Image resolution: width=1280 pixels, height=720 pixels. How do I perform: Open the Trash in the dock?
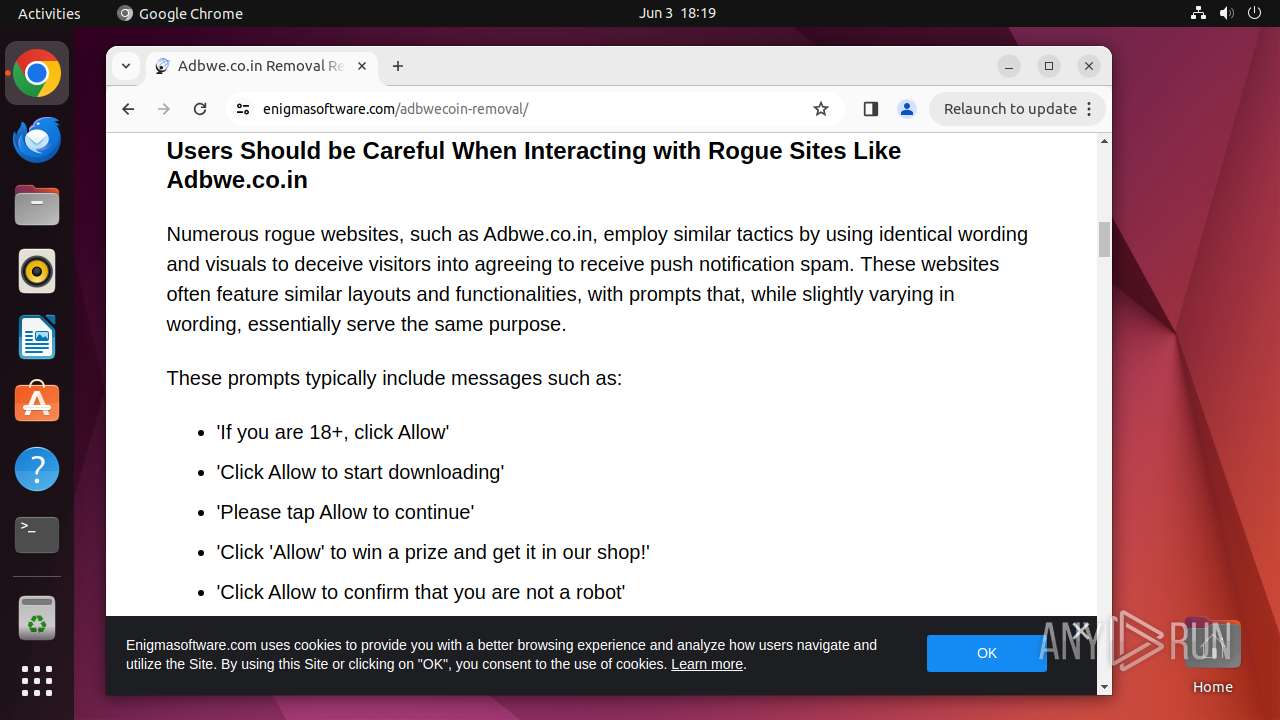[x=37, y=618]
